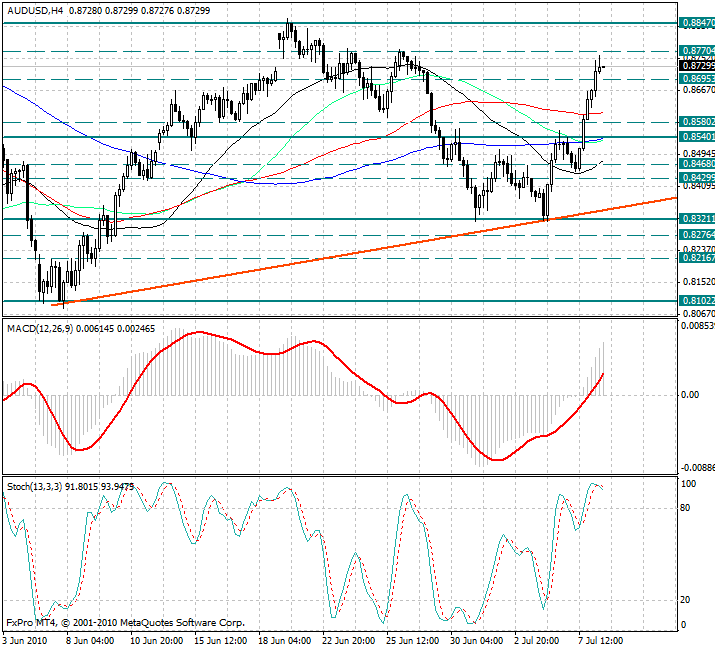This screenshot has height=648, width=715.
Task: Click the 2 Jul 20:00 date label
Action: (537, 641)
